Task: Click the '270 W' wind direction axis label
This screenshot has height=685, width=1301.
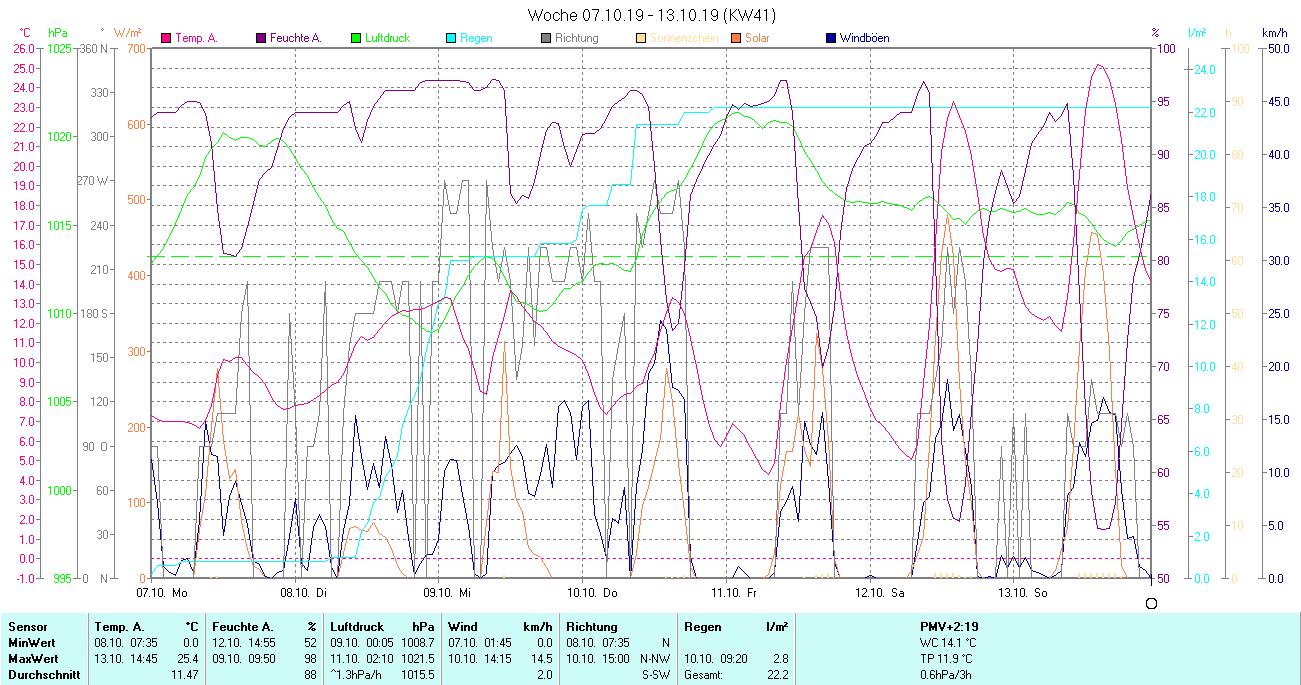Action: tap(92, 181)
